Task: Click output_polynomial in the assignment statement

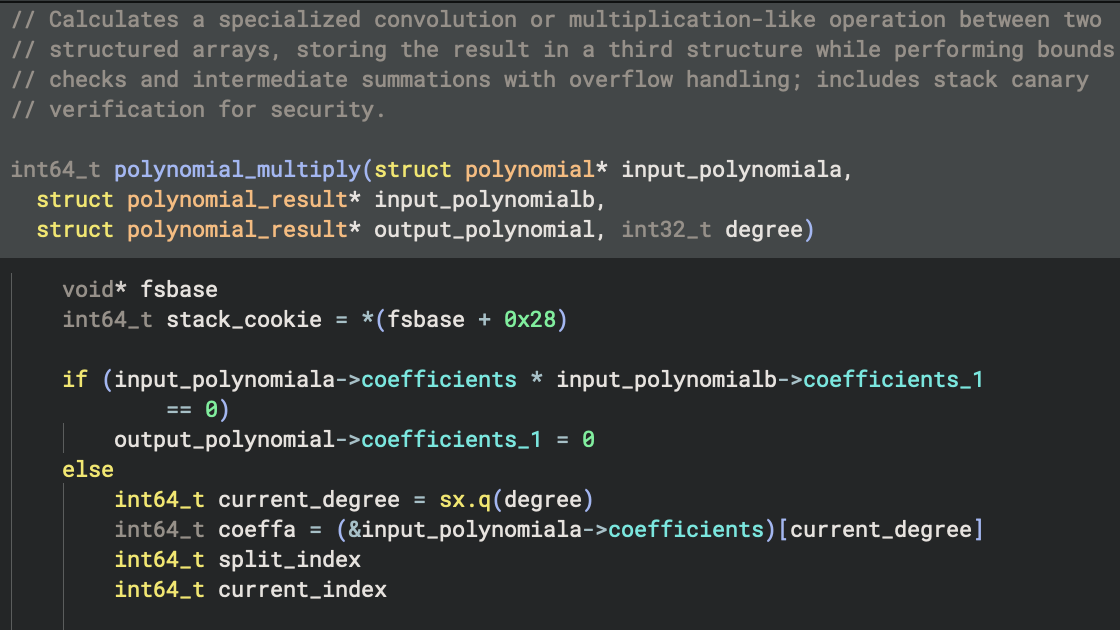Action: click(x=224, y=440)
